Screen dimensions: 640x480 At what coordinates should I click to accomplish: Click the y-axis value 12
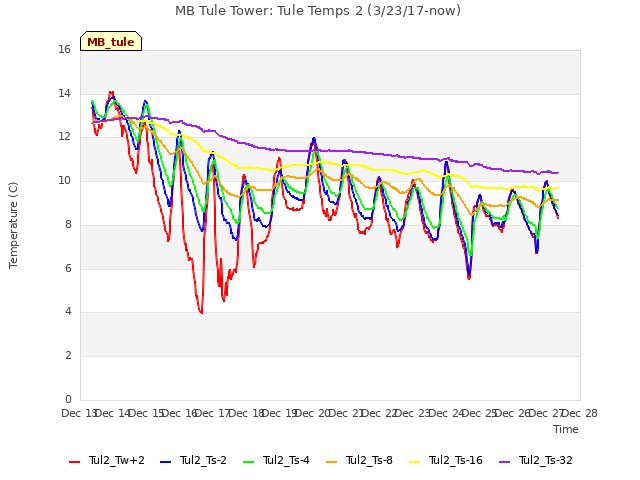pyautogui.click(x=64, y=137)
